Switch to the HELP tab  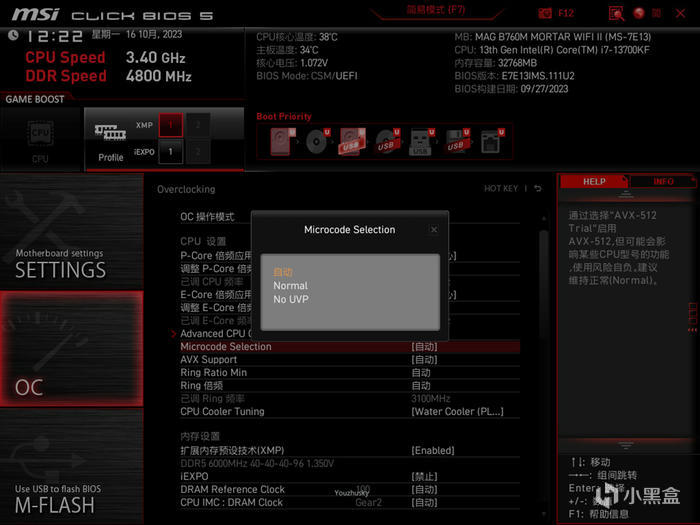[594, 182]
